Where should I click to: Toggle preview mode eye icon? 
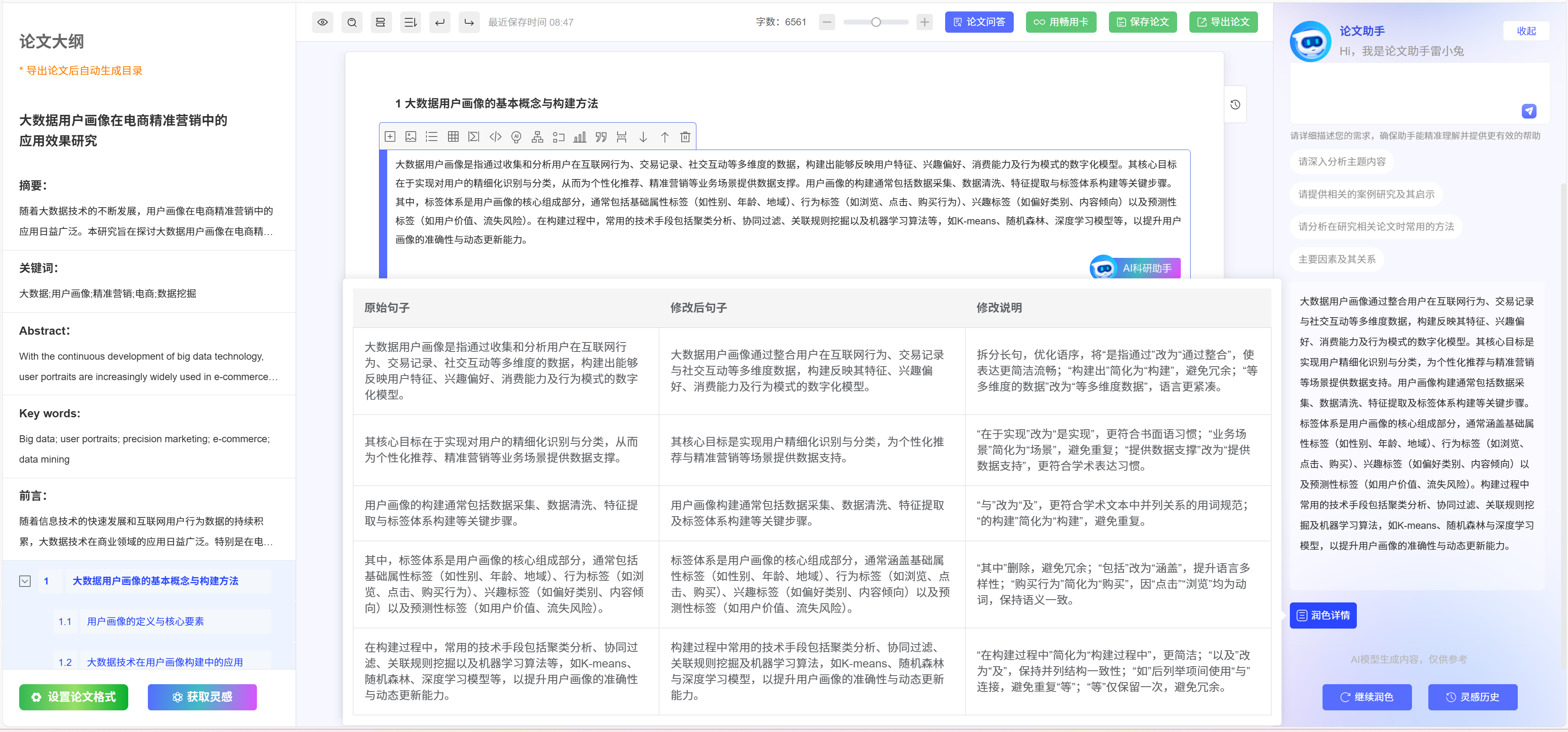coord(323,22)
